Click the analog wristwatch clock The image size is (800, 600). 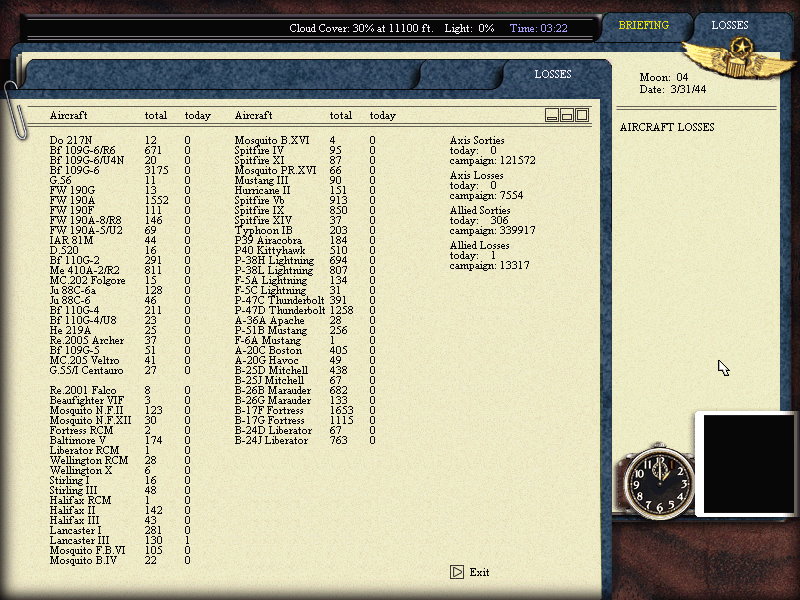659,482
